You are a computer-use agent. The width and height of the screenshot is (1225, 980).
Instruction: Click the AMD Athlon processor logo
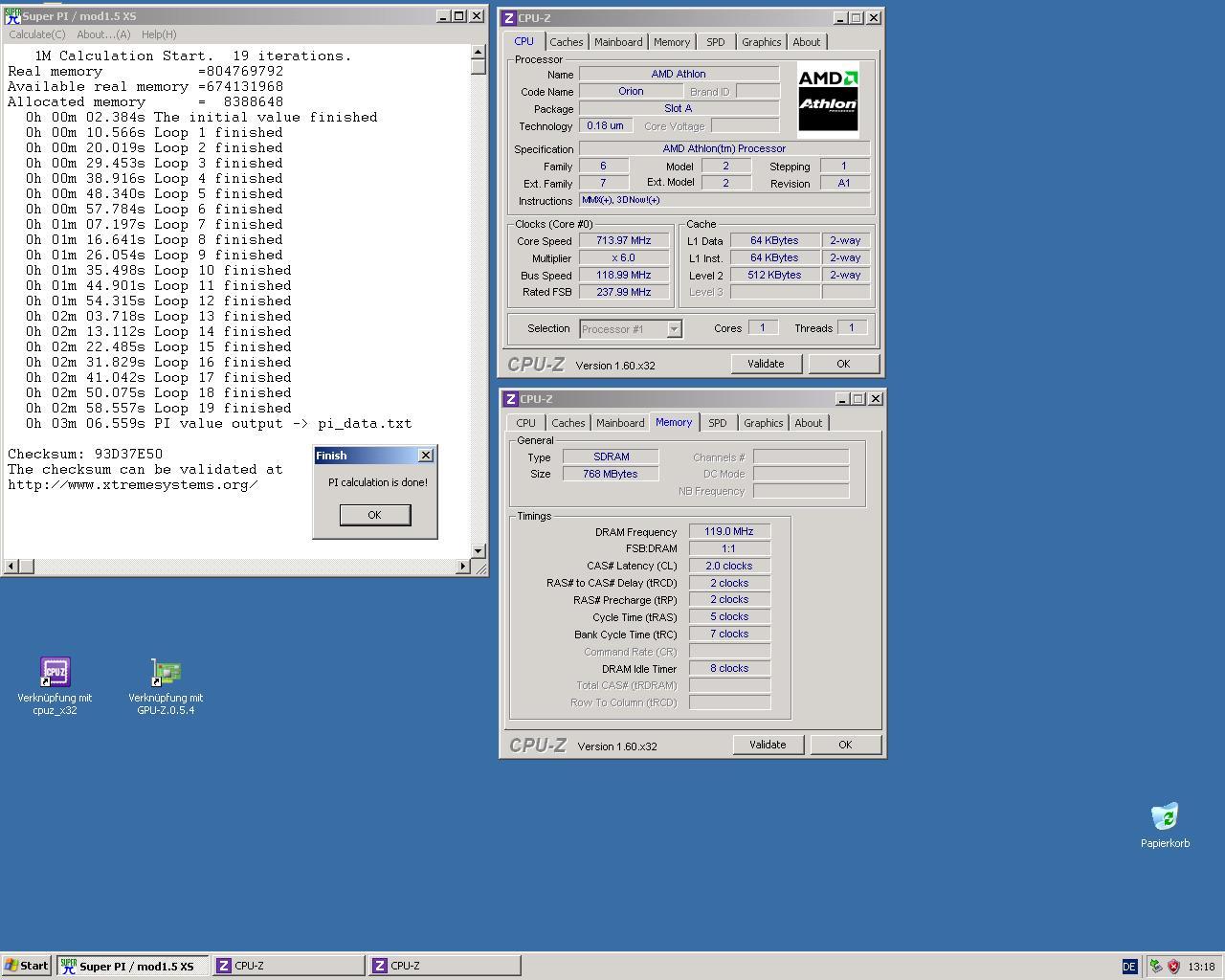[x=828, y=100]
